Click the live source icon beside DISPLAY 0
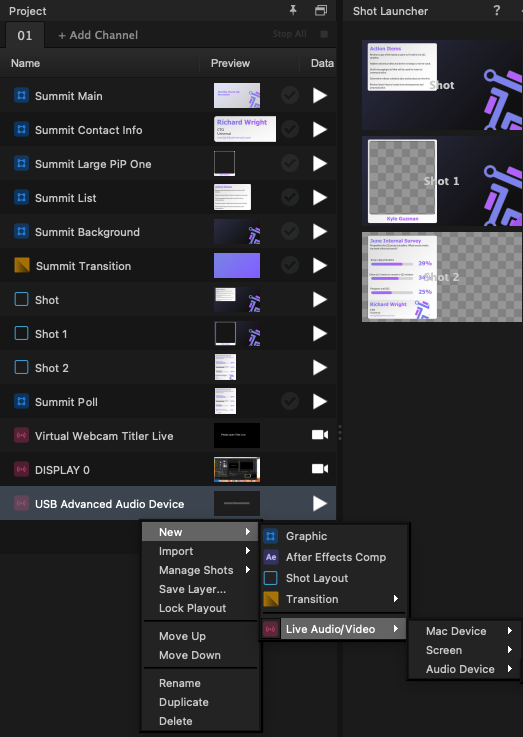523x737 pixels. [22, 470]
